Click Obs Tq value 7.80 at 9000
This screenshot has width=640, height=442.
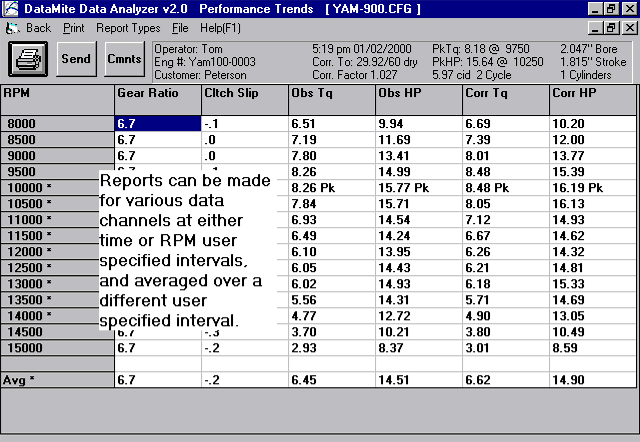coord(332,155)
